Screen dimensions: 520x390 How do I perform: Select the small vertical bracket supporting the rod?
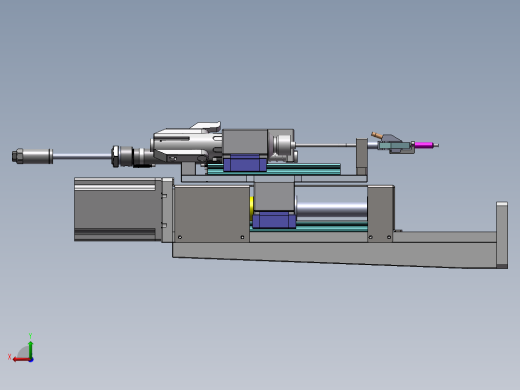point(362,157)
